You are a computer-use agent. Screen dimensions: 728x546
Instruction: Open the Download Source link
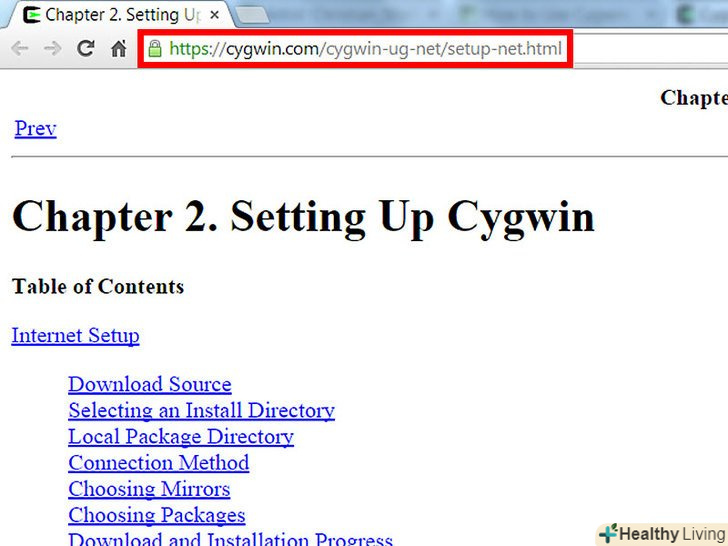150,384
